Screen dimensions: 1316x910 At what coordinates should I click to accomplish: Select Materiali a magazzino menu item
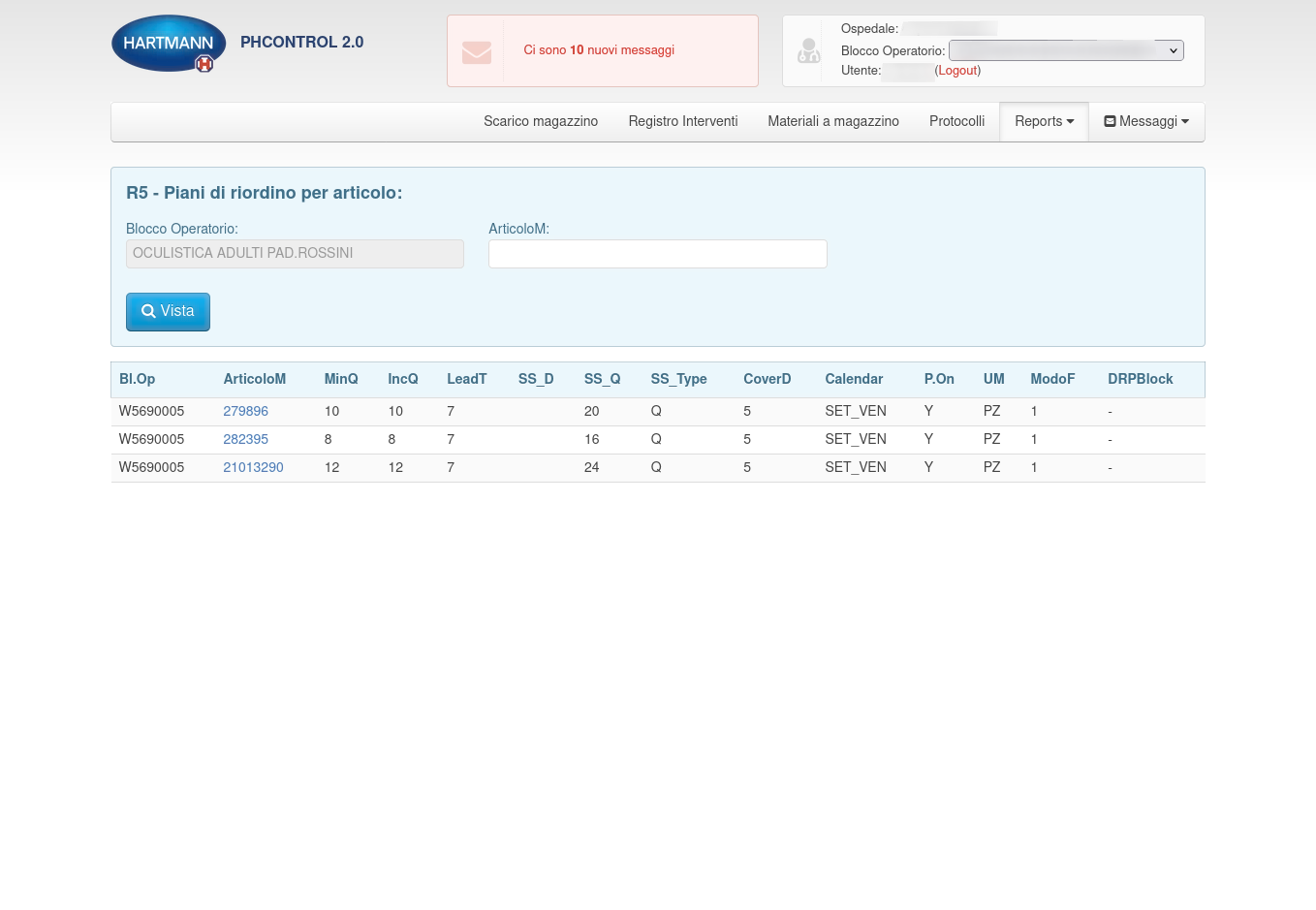(832, 122)
